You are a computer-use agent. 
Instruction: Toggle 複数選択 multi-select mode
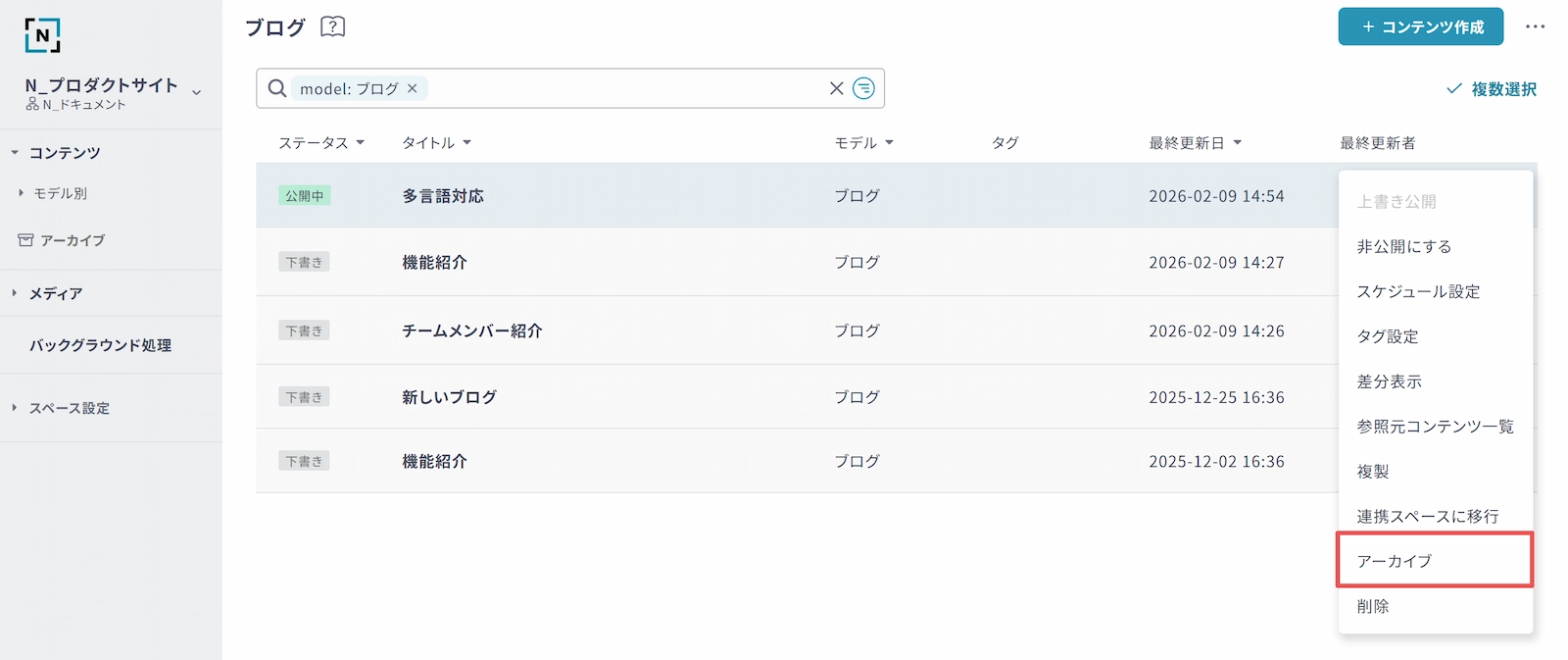click(x=1492, y=89)
